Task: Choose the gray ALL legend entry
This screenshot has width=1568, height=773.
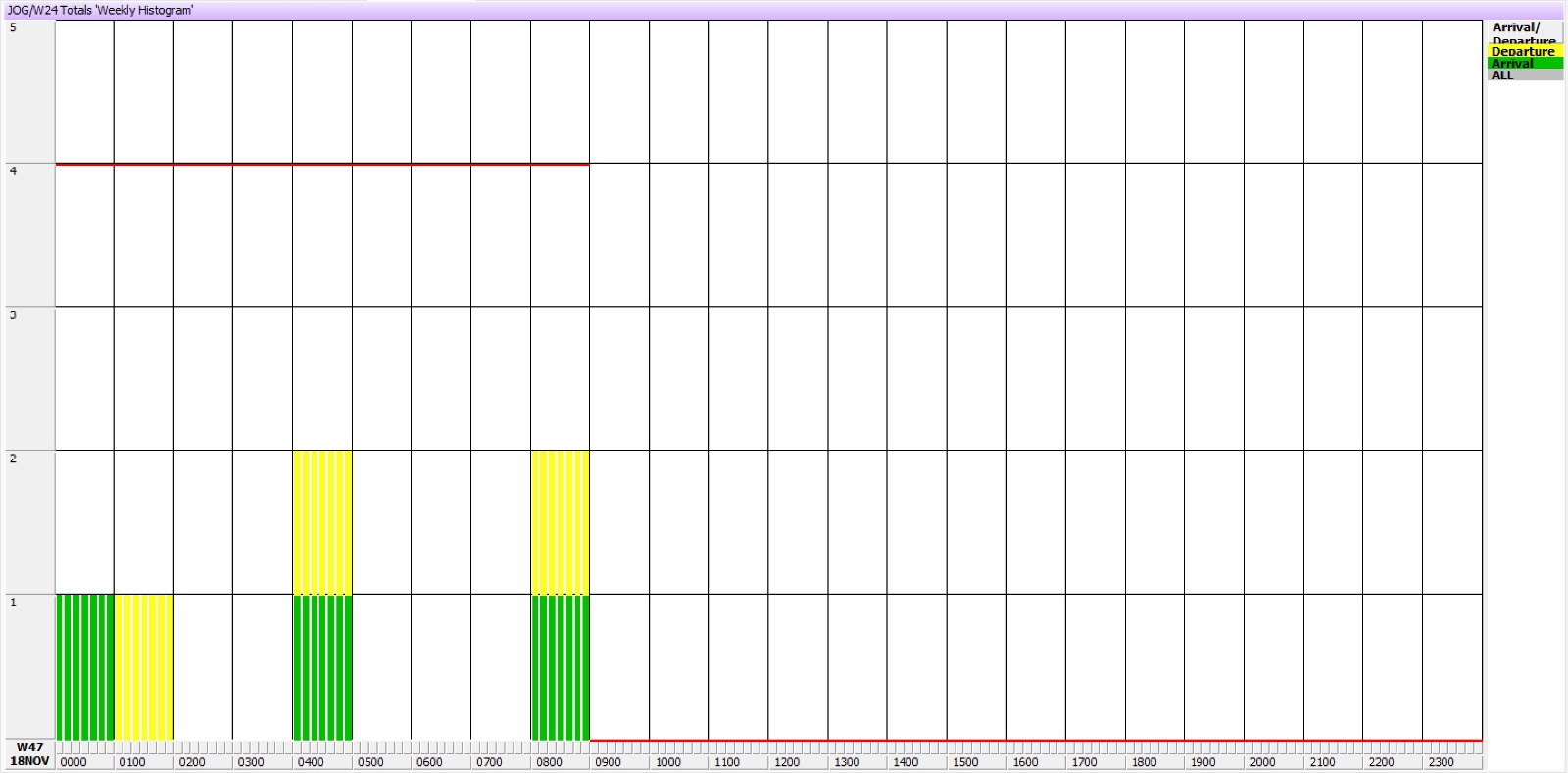Action: click(1524, 74)
